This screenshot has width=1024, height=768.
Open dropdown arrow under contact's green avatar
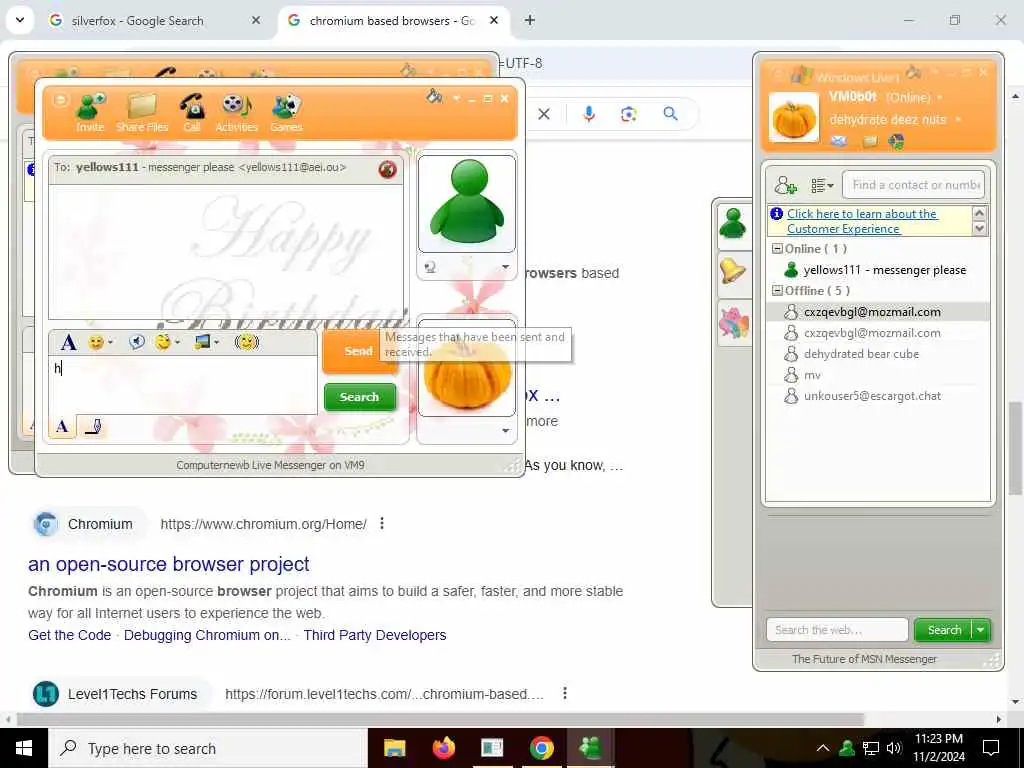point(505,266)
